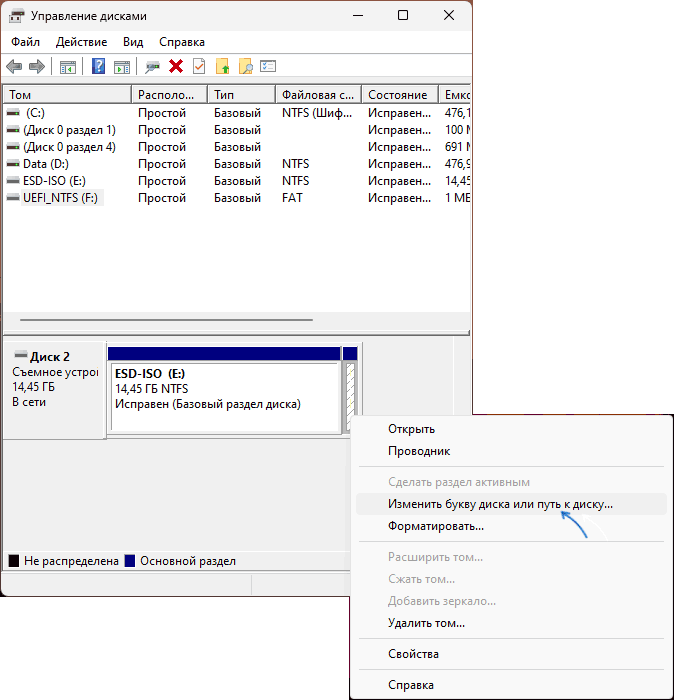Sort by Файловая с... column header
674x700 pixels.
click(x=318, y=95)
